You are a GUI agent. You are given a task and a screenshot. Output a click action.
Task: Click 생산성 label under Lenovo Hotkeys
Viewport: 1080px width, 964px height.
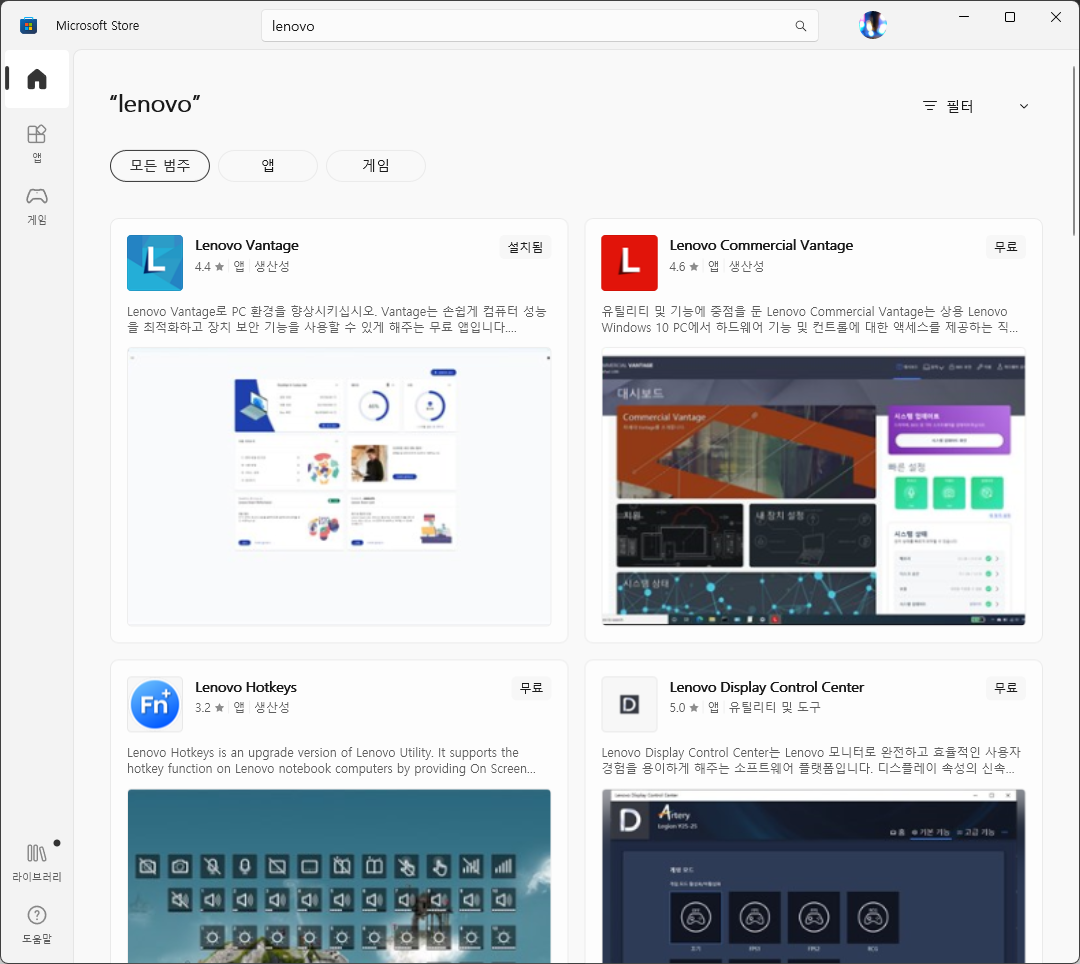point(272,707)
